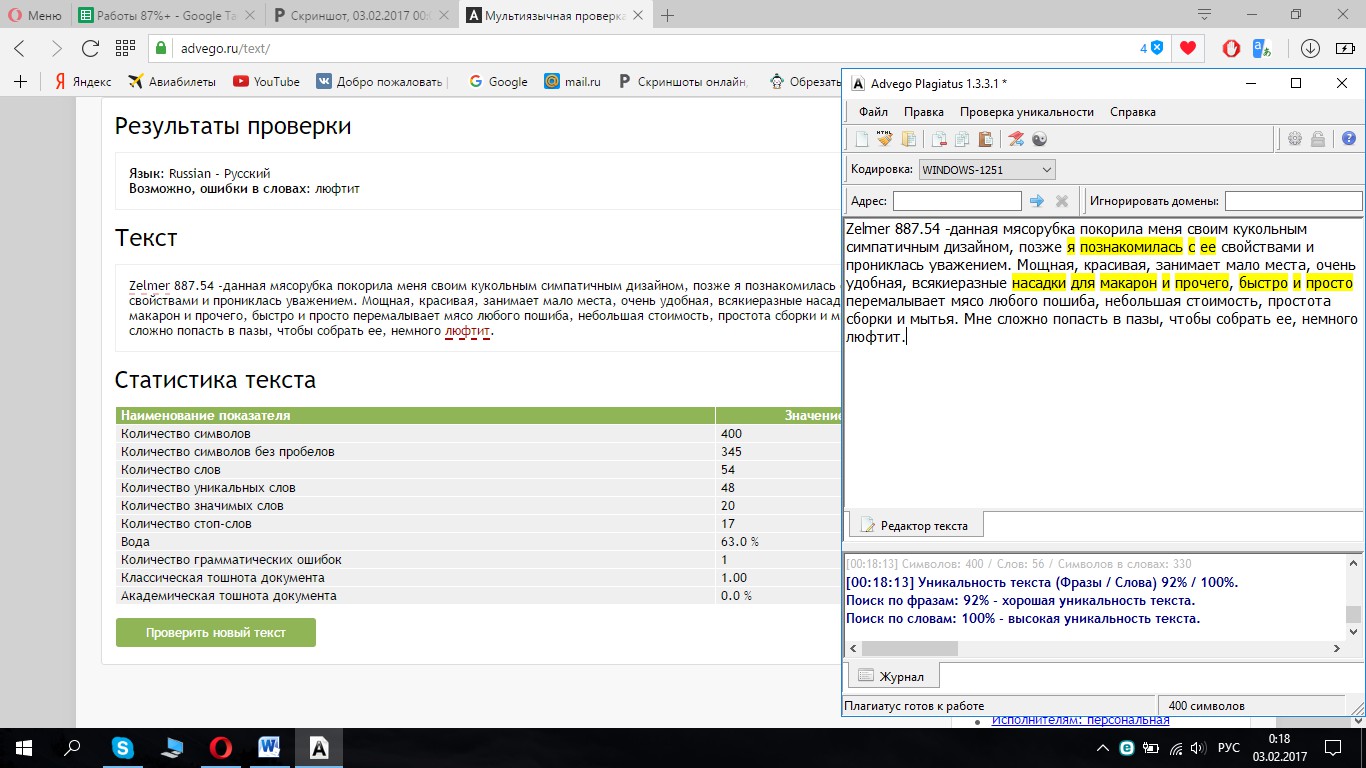Open the Яндекс bookmark
Screen dimensions: 1366x768
point(83,81)
